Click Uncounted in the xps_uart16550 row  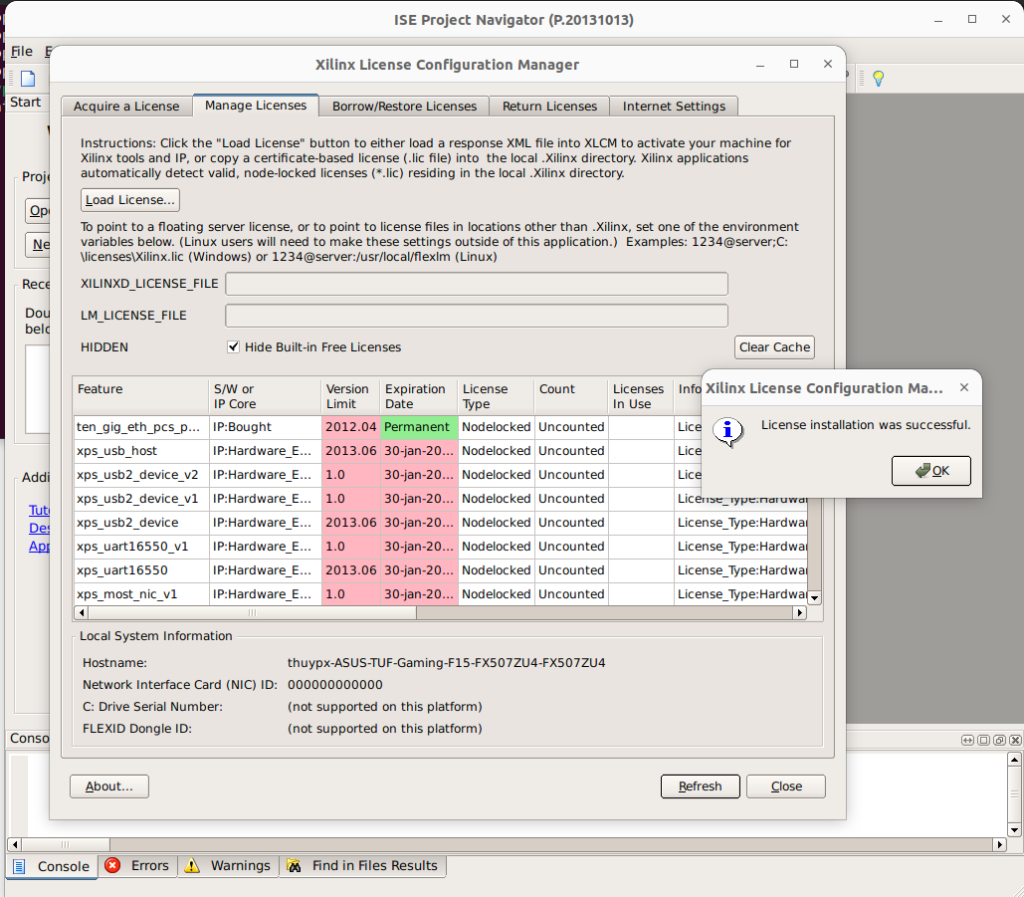point(571,571)
